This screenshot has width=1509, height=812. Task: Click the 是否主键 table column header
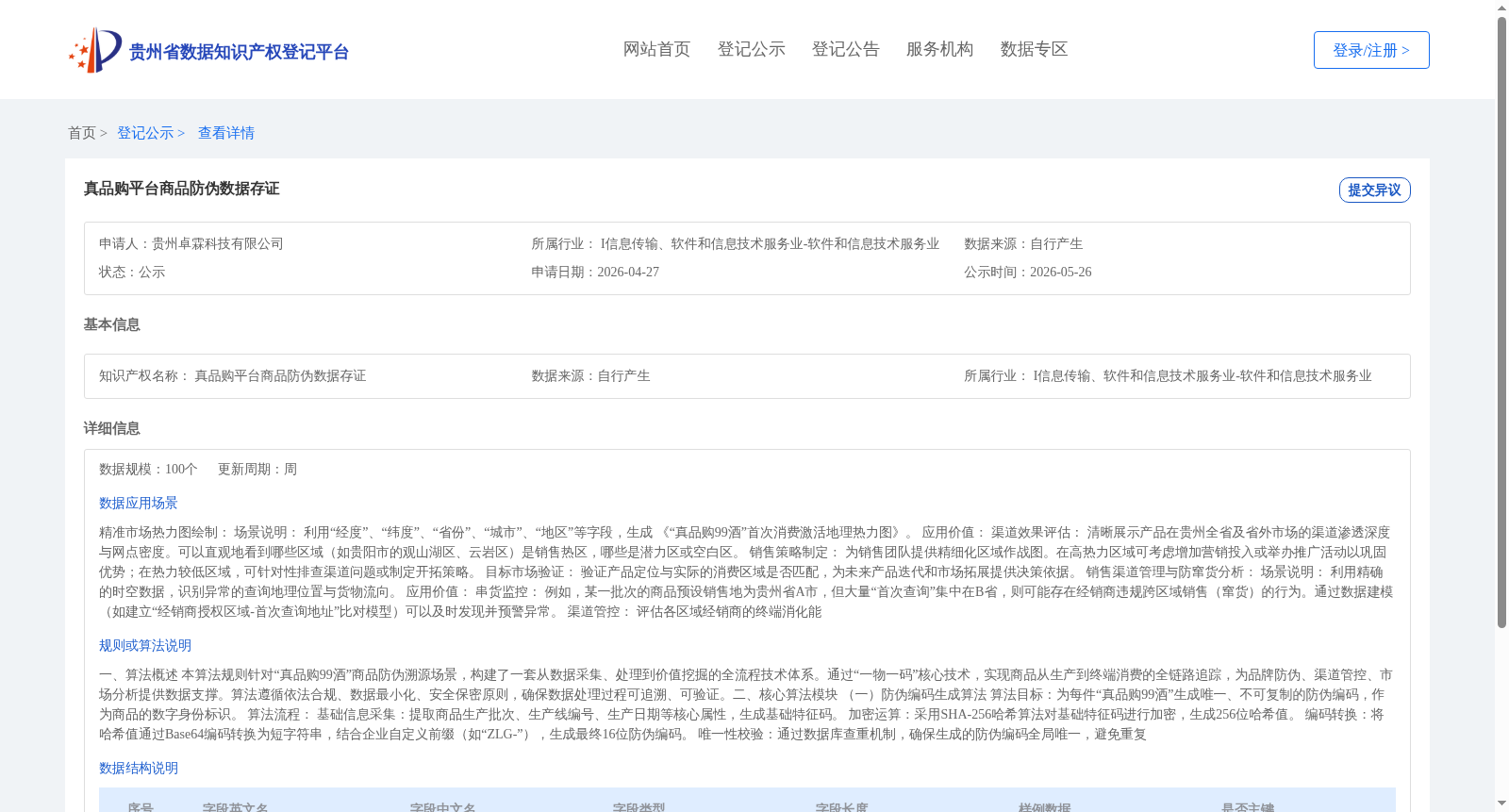tap(1247, 807)
